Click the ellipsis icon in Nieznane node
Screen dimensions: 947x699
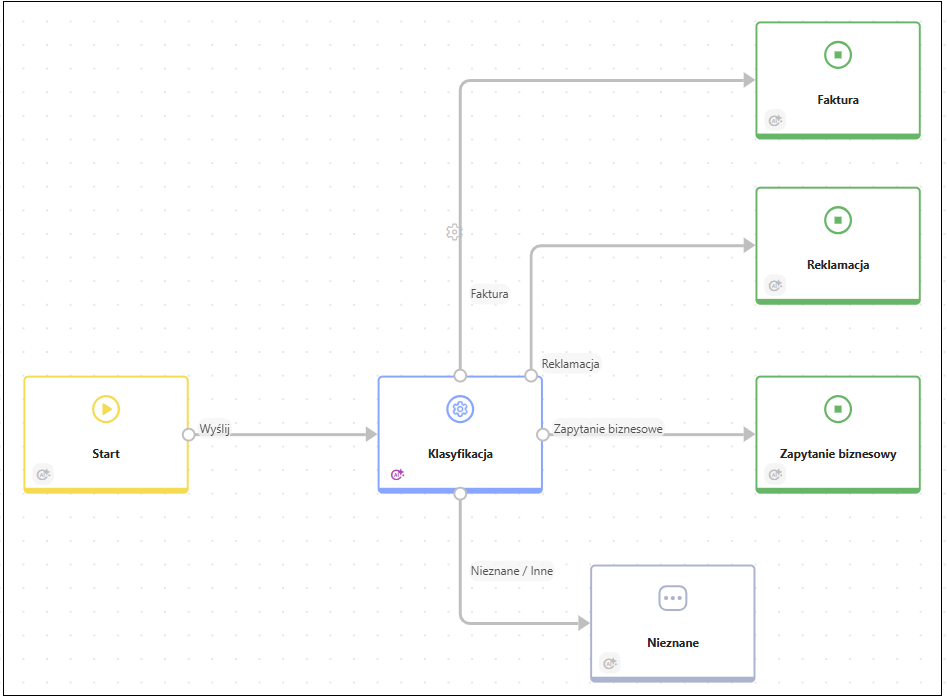(672, 598)
